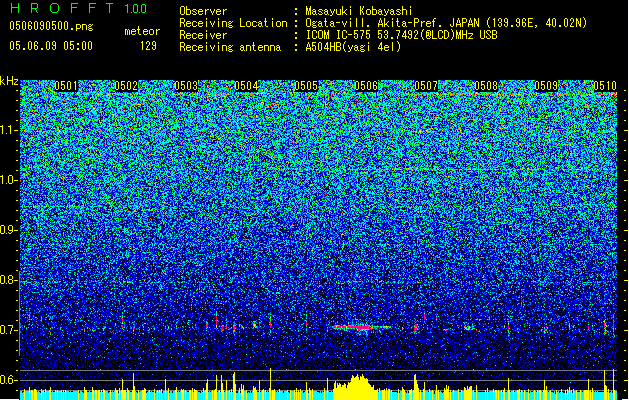Click the meteor label
Screen dimensions: 629x400
click(142, 31)
